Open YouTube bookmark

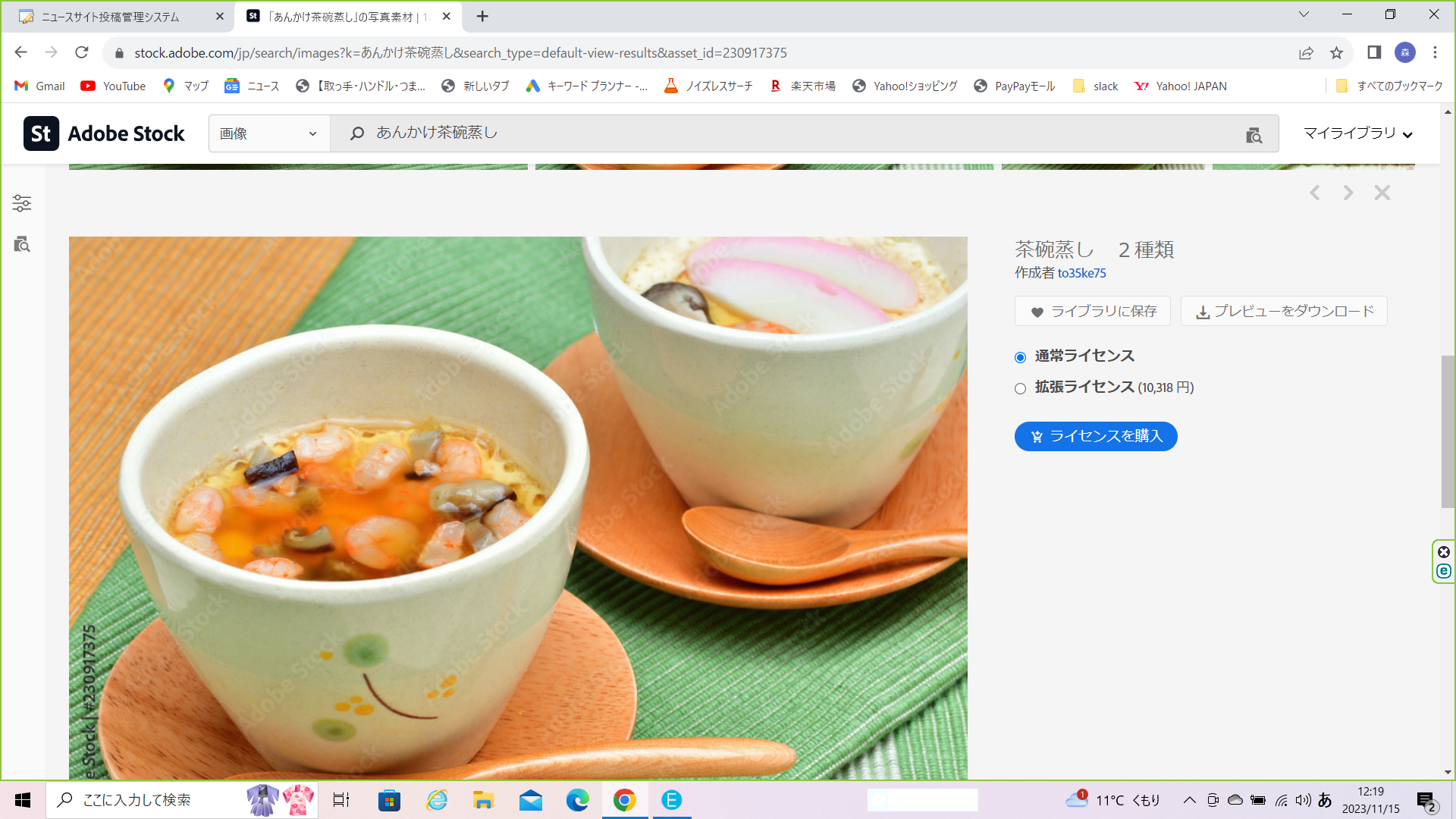tap(114, 86)
